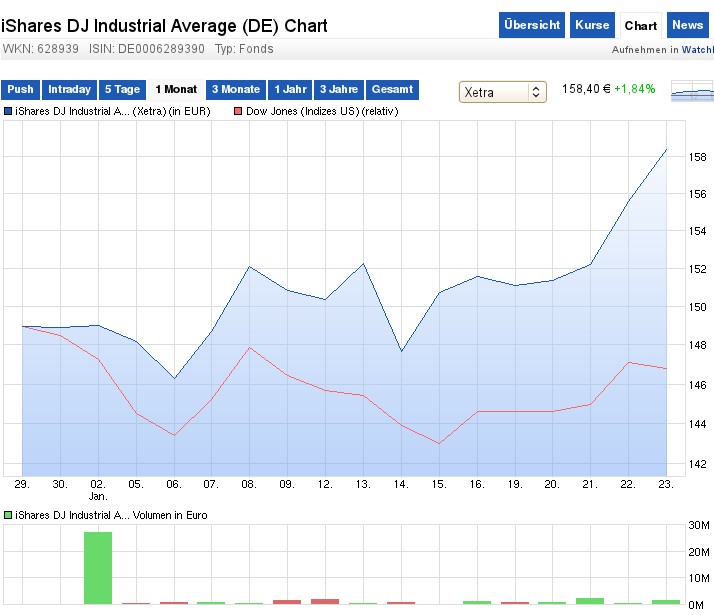Switch chart to 3 Monate

236,90
